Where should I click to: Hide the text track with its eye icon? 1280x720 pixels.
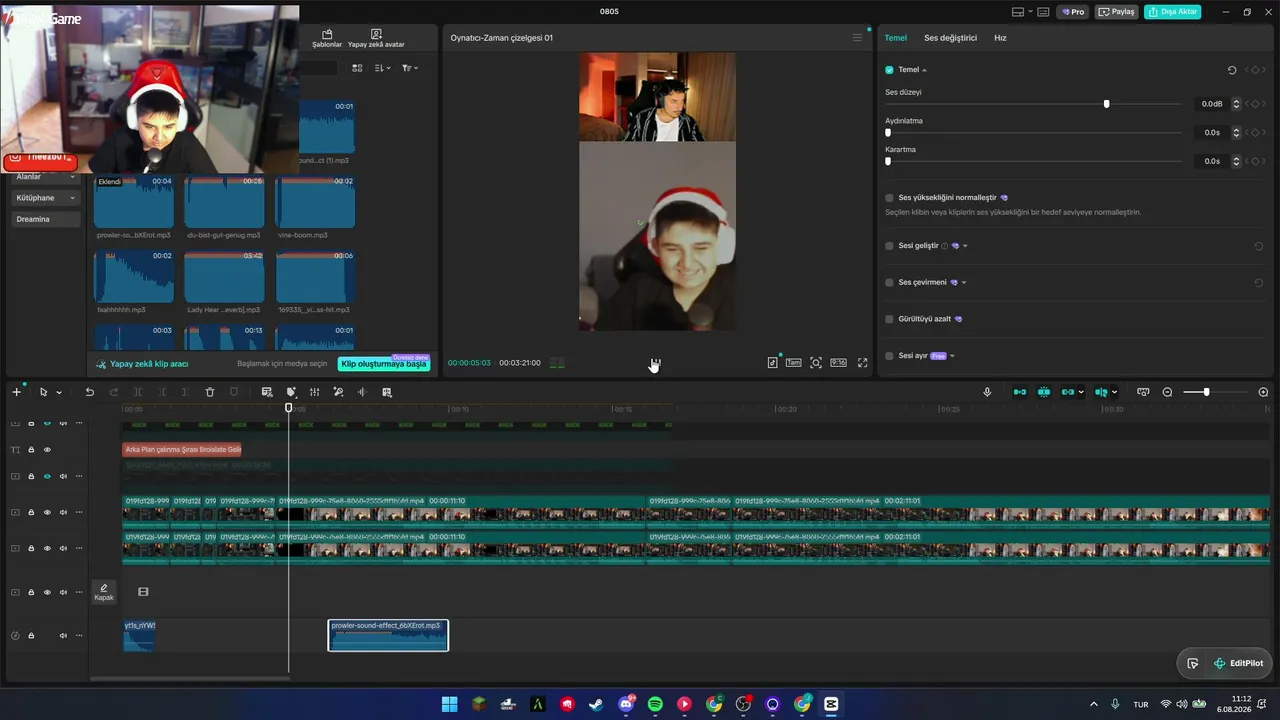point(47,450)
